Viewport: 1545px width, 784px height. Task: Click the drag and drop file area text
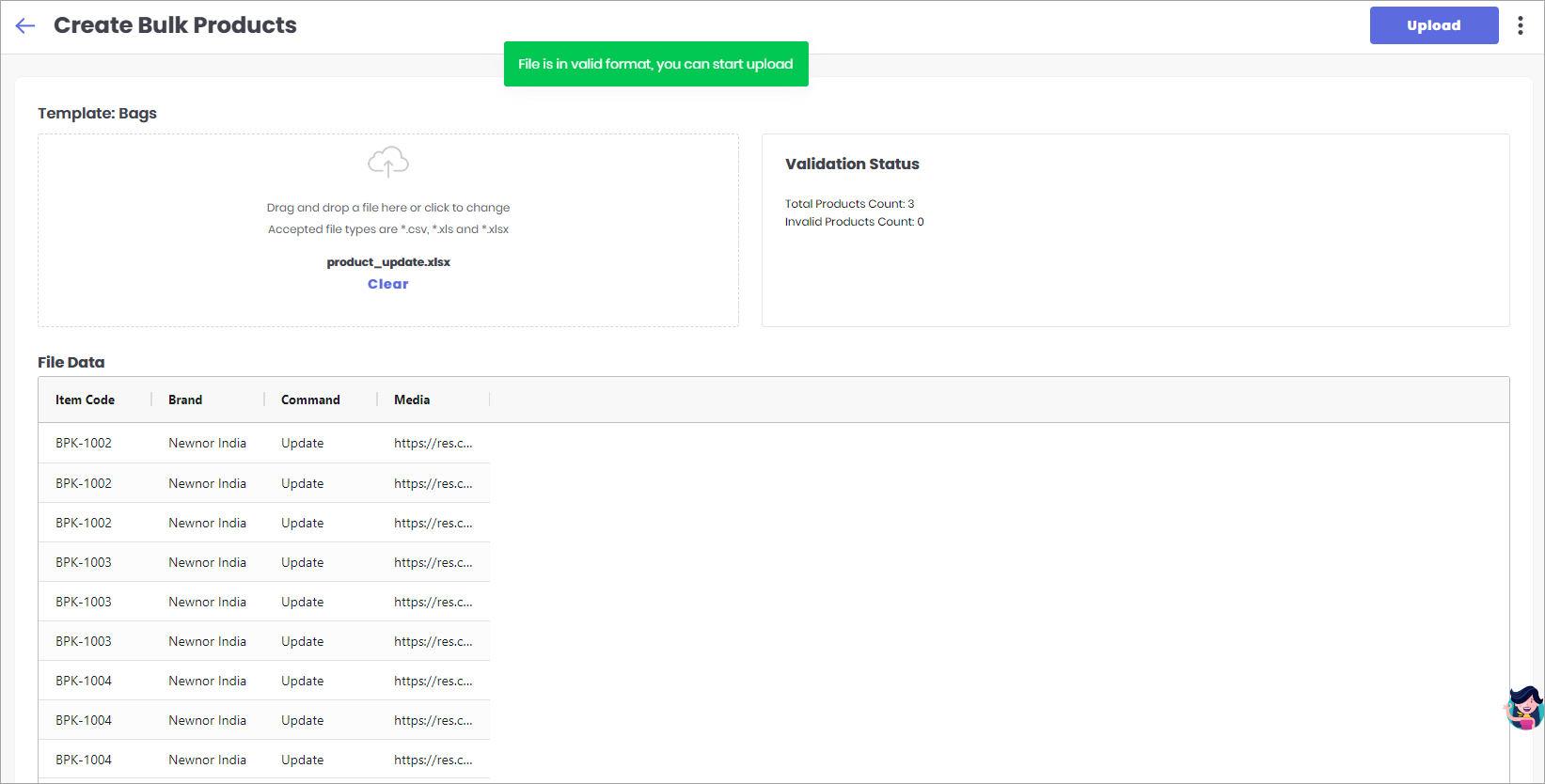[388, 208]
